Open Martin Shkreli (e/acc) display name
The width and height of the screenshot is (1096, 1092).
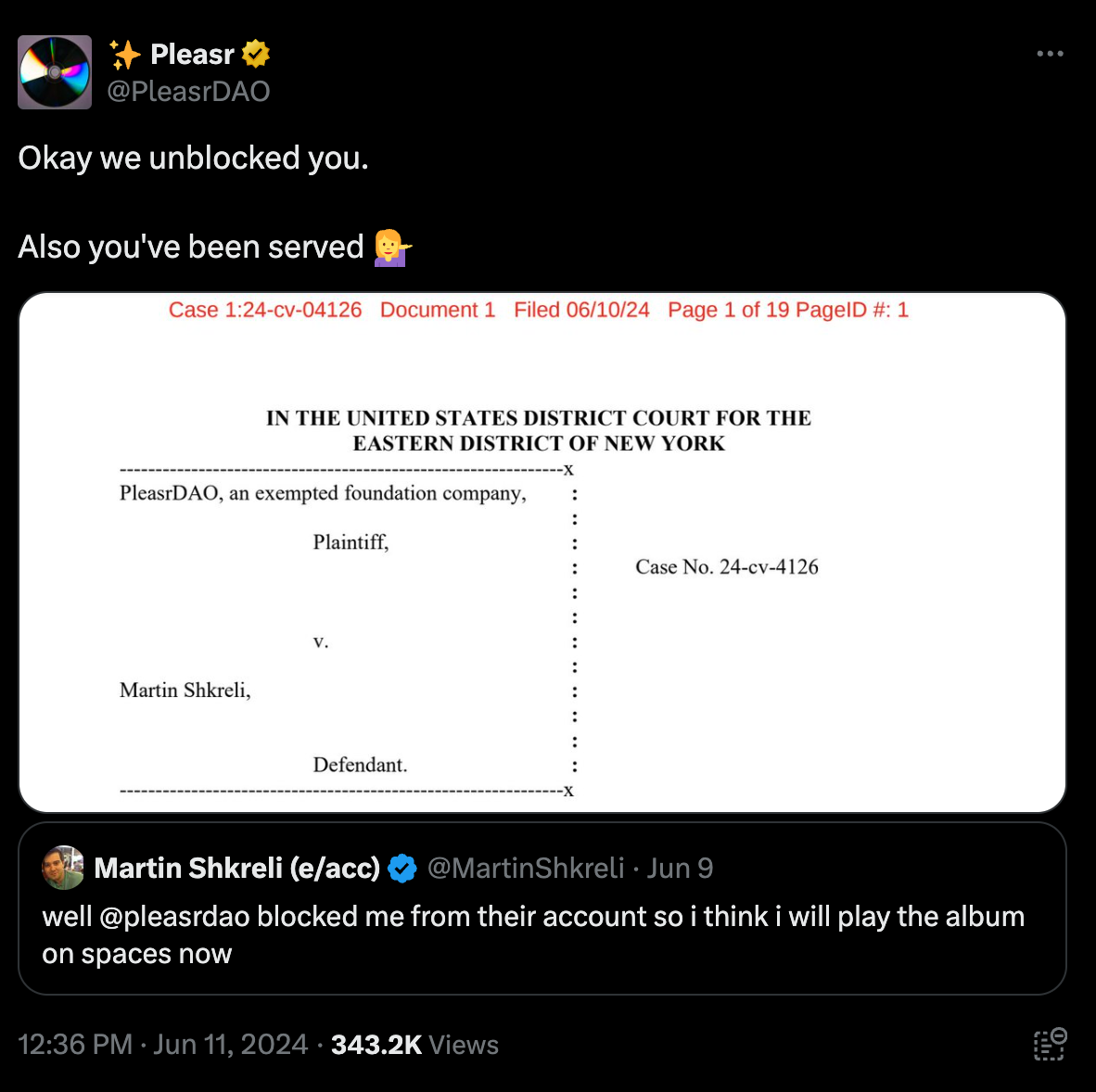click(237, 869)
